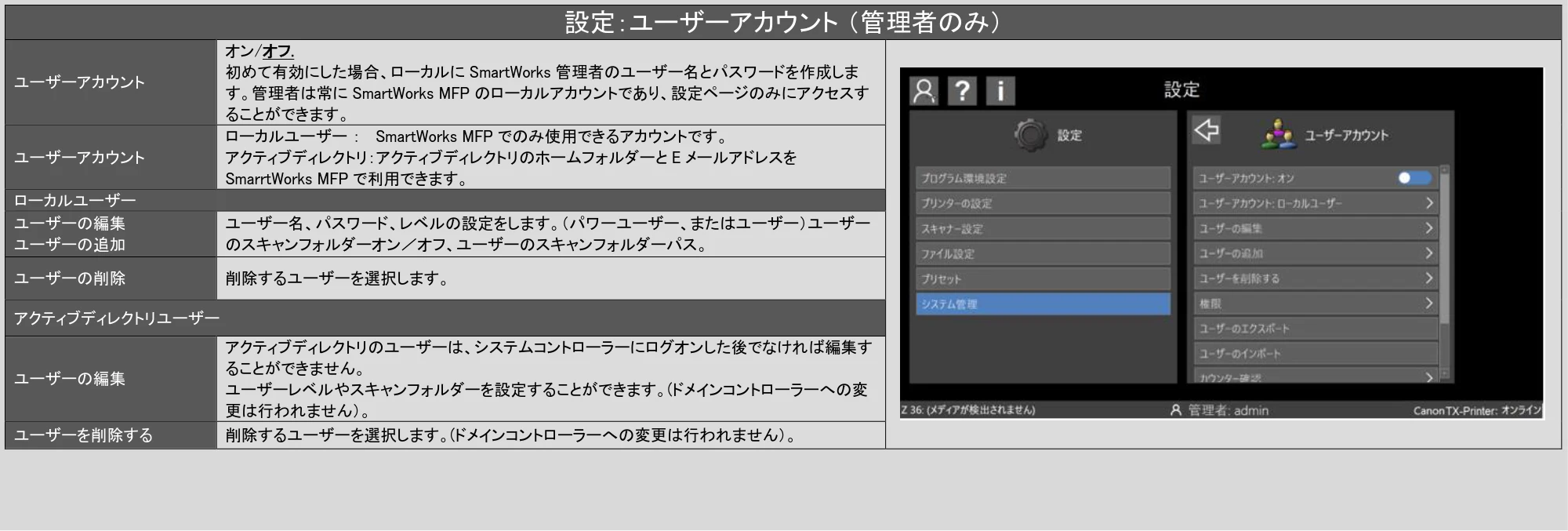The width and height of the screenshot is (1568, 531).
Task: Select プリセット in settings menu
Action: (1043, 278)
